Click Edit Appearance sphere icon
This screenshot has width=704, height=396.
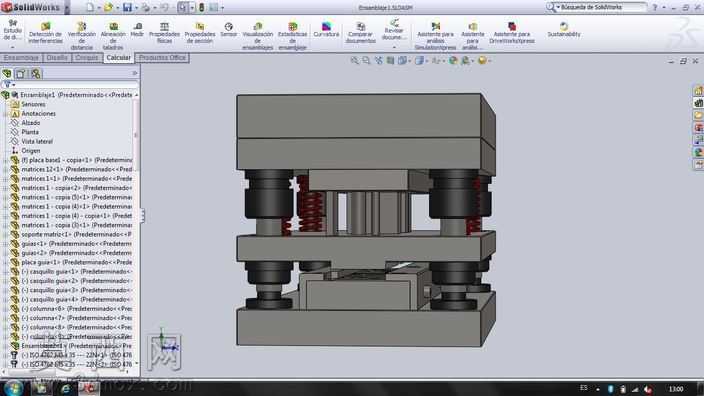point(453,61)
